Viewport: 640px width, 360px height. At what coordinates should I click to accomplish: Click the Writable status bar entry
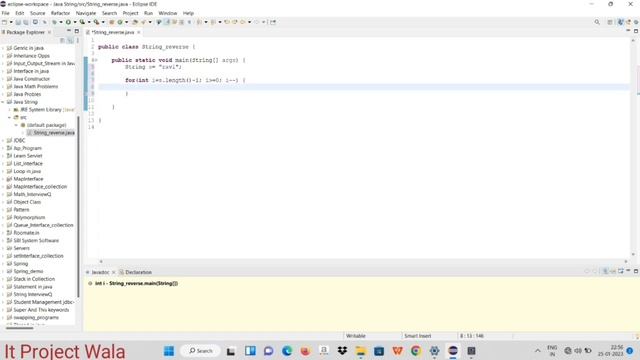tap(356, 336)
